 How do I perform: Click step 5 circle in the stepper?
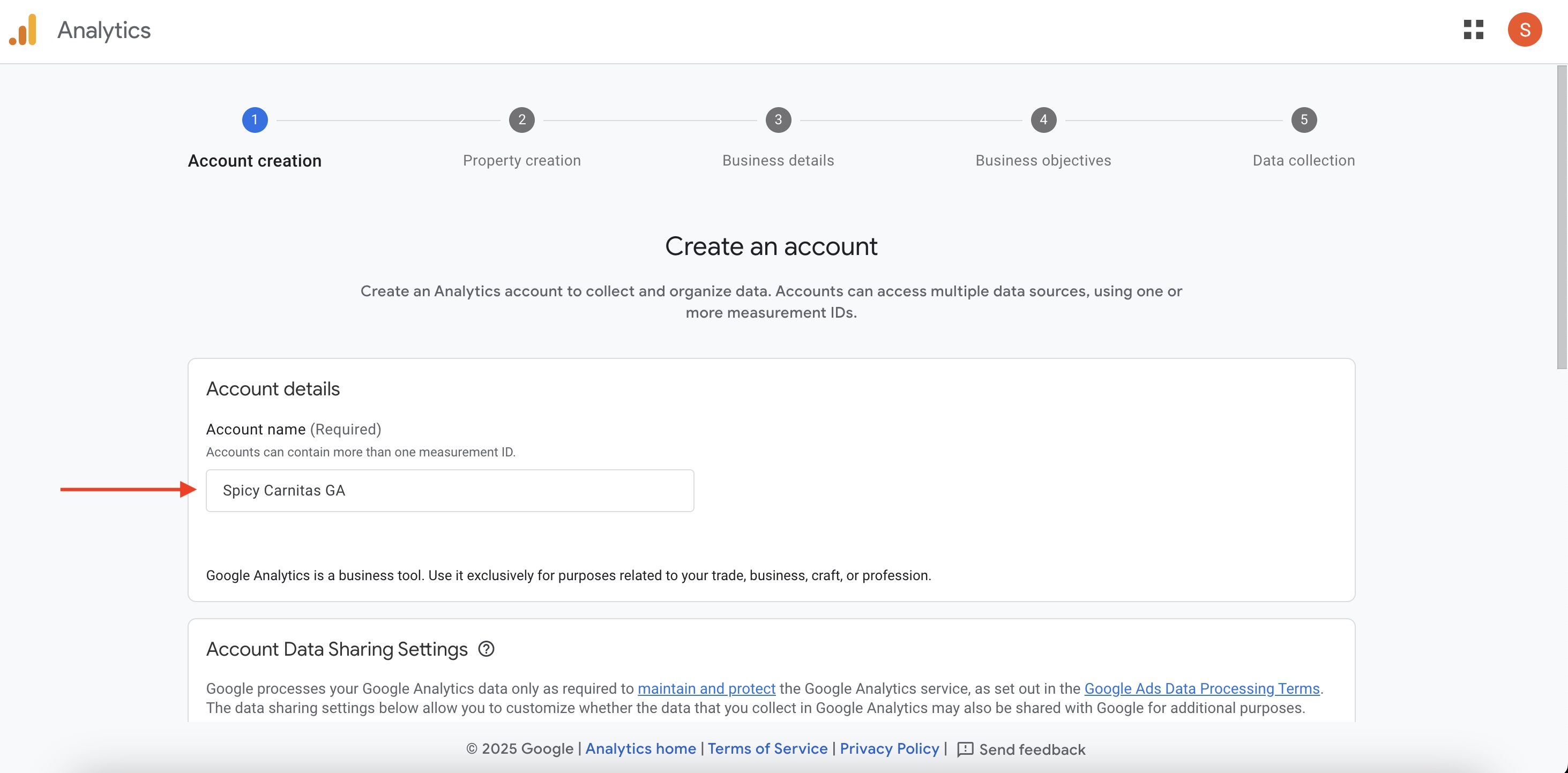coord(1304,120)
